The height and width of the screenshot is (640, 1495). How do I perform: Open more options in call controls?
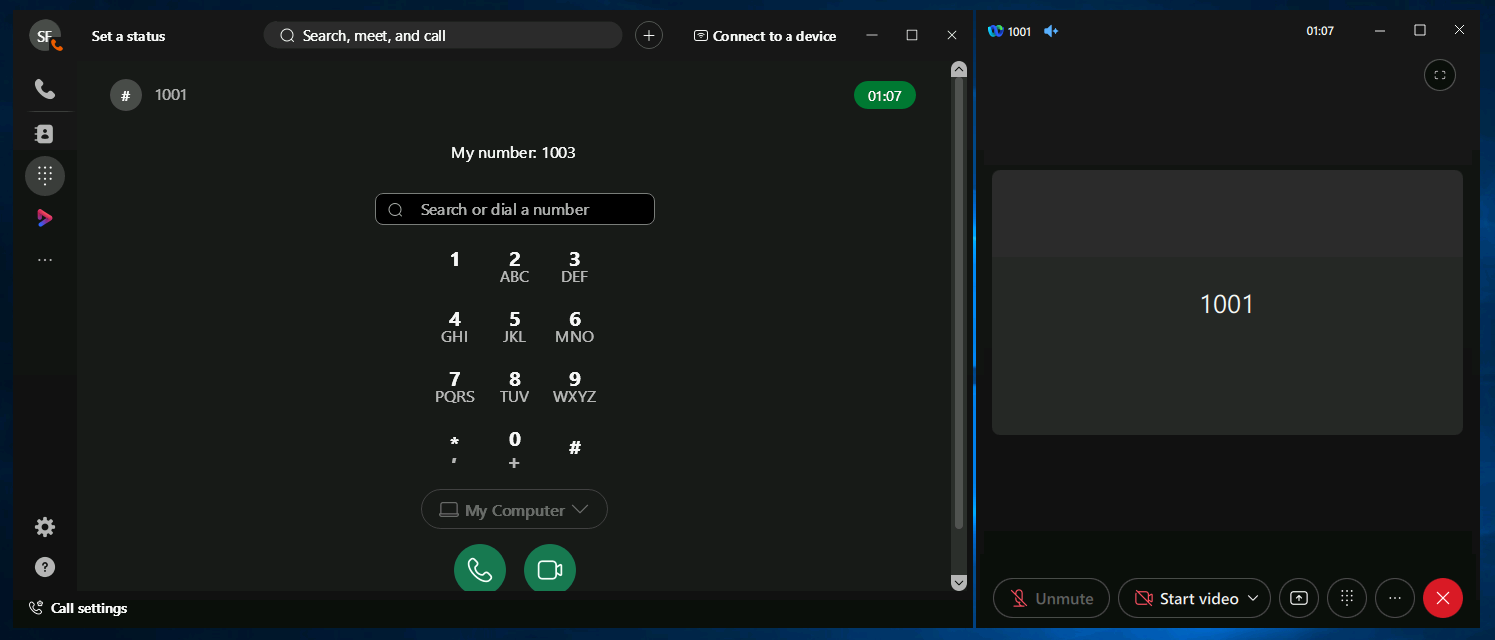pos(1394,598)
